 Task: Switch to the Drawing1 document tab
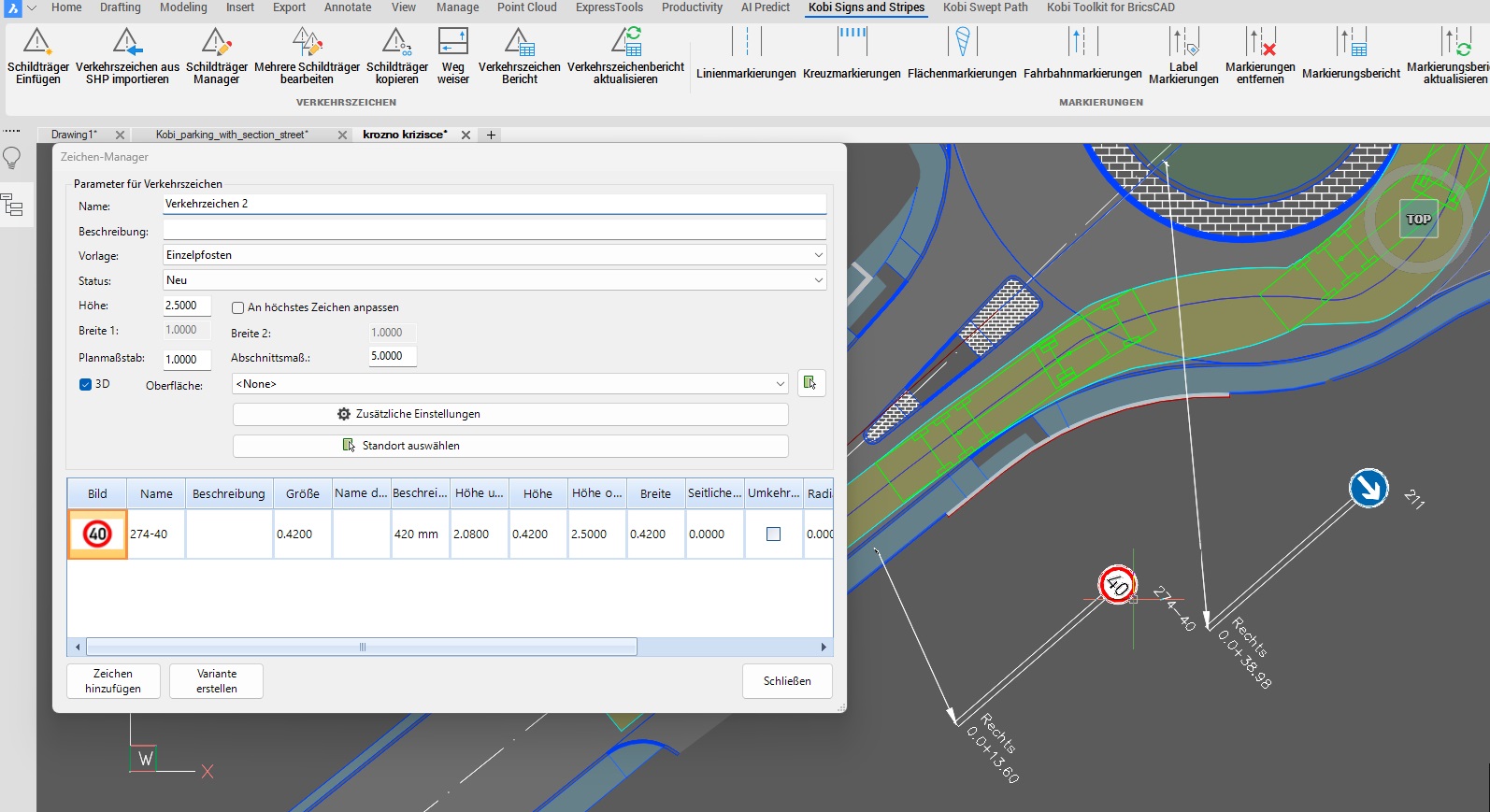click(x=74, y=135)
